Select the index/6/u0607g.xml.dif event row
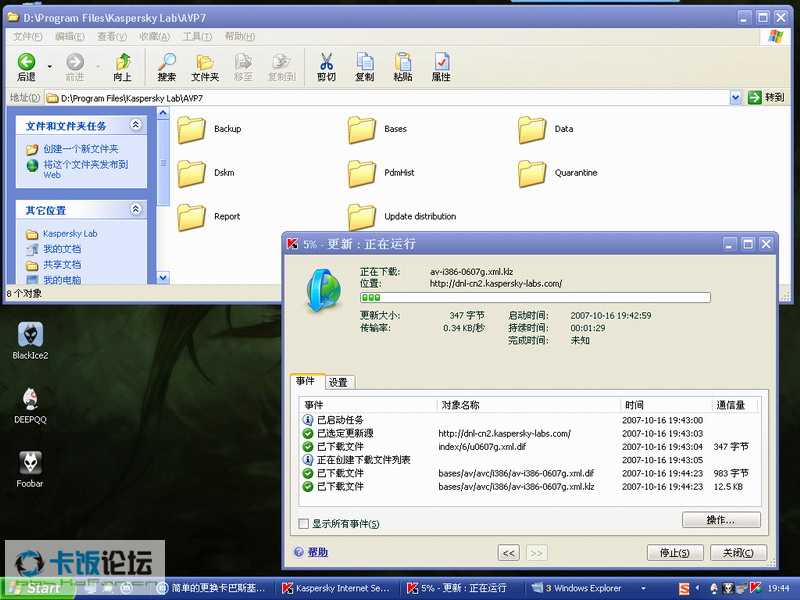Screen dimensions: 800x600 [529, 446]
